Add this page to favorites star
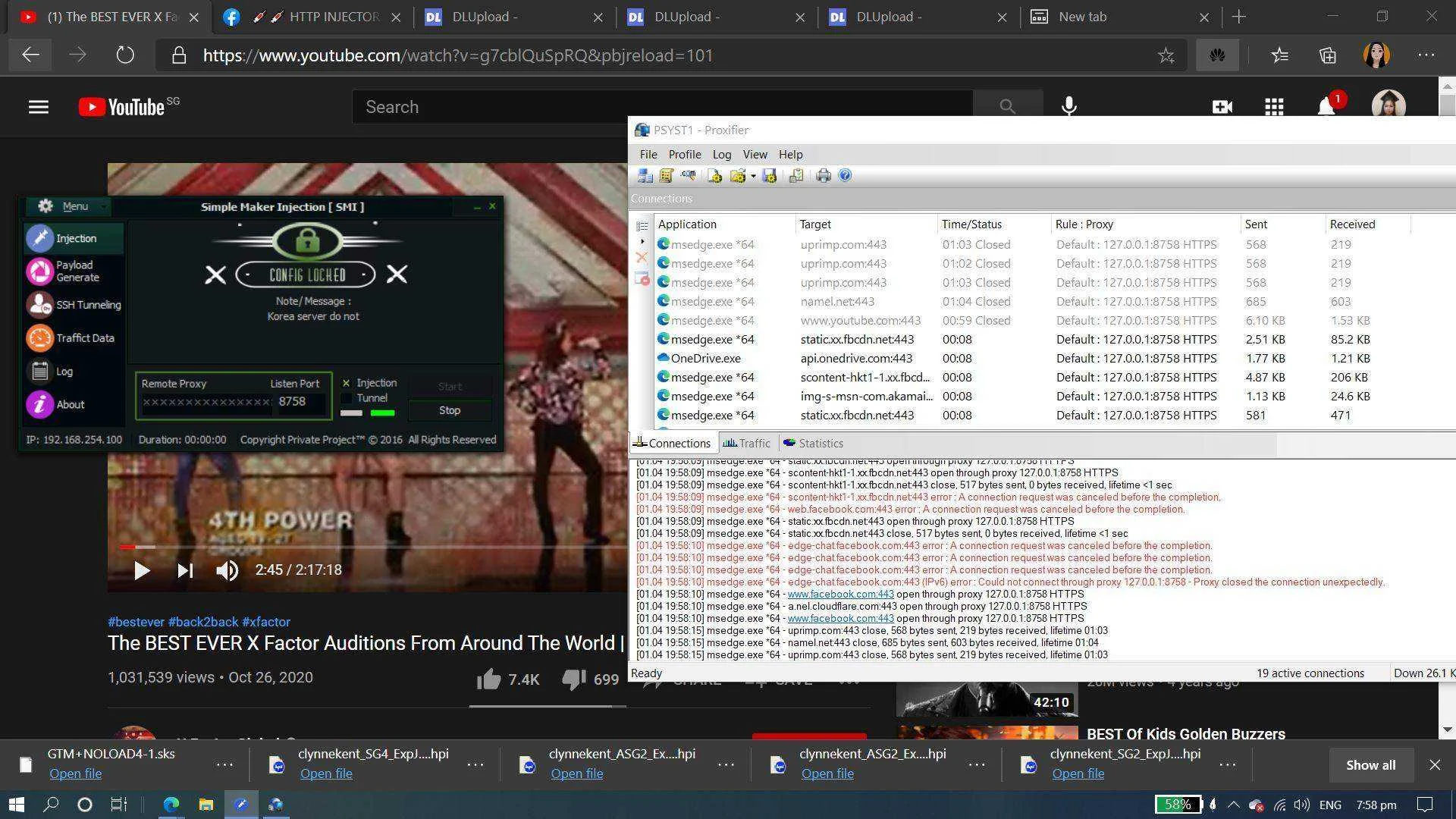This screenshot has height=819, width=1456. (x=1166, y=55)
